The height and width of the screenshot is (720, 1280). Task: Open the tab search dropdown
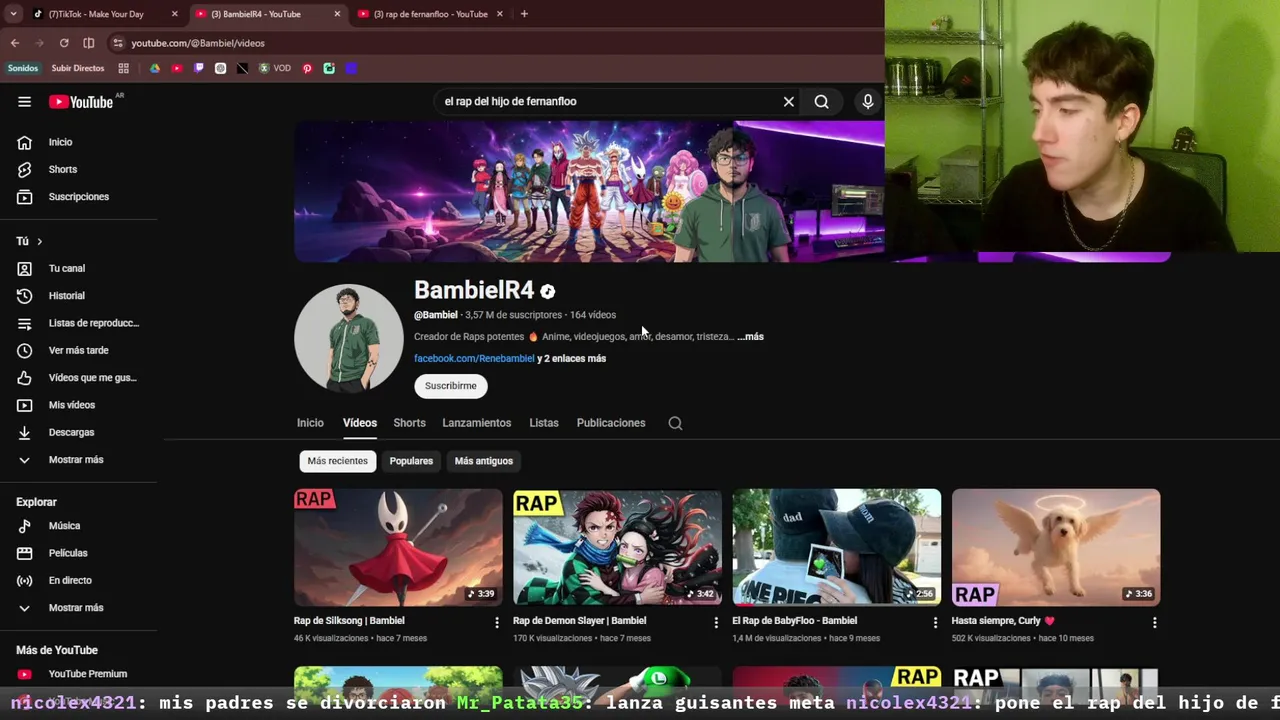[13, 14]
